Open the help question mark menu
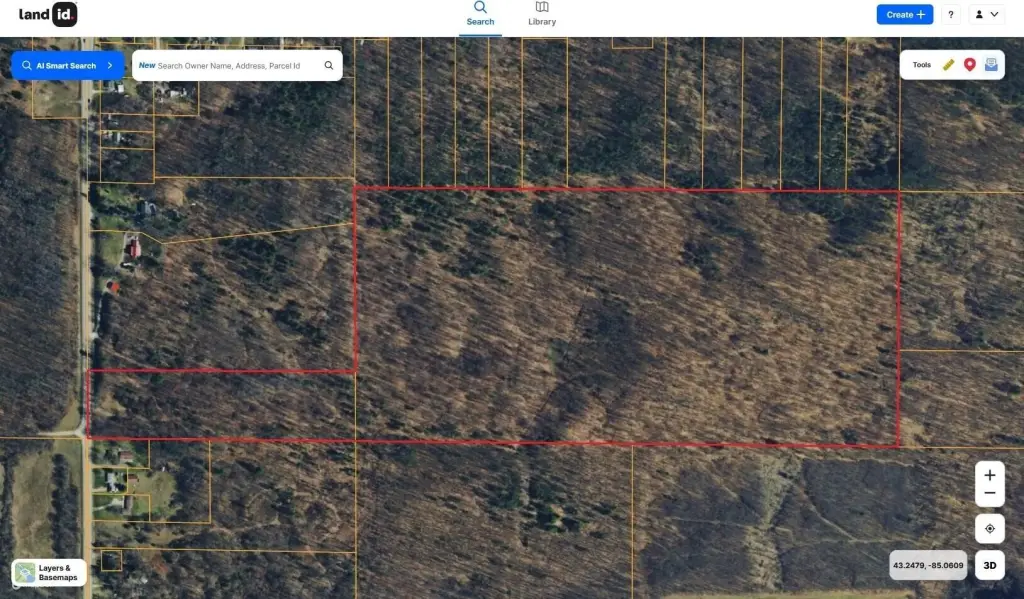 (951, 14)
